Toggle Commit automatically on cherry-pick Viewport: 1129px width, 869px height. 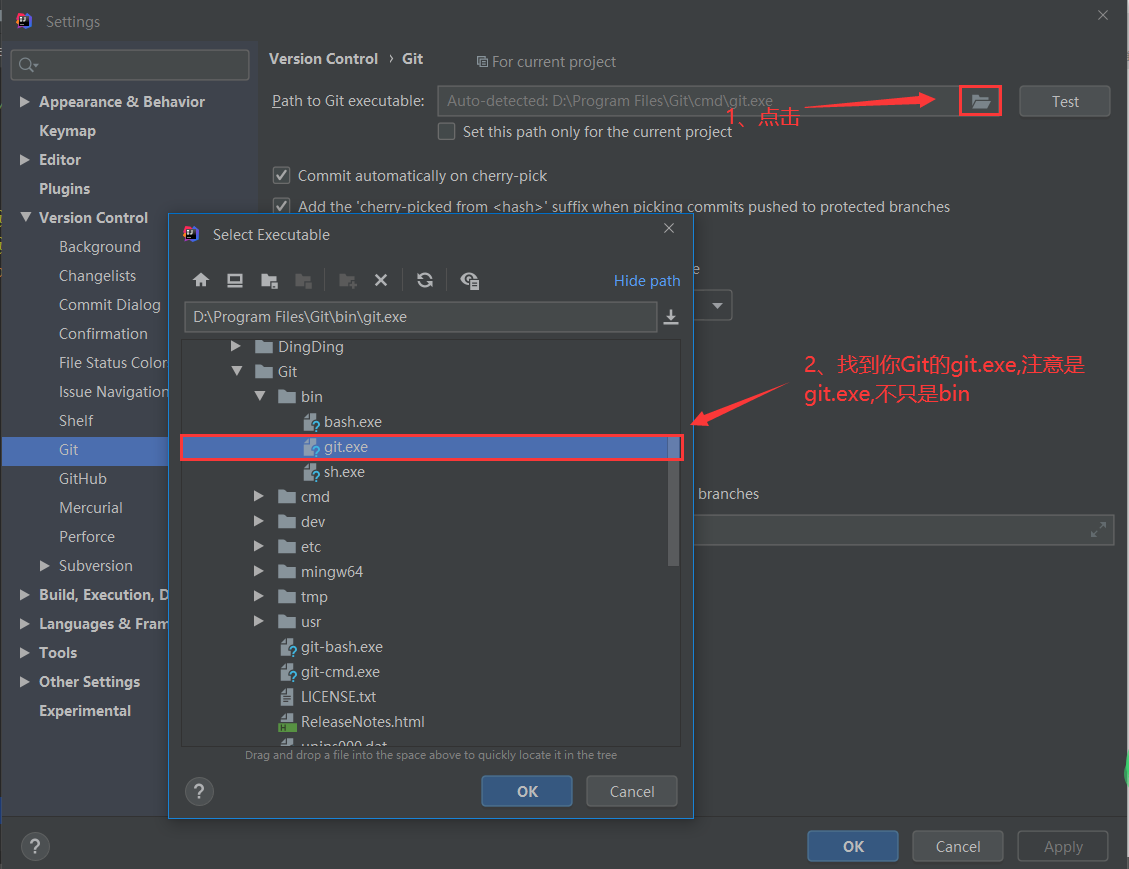point(282,176)
